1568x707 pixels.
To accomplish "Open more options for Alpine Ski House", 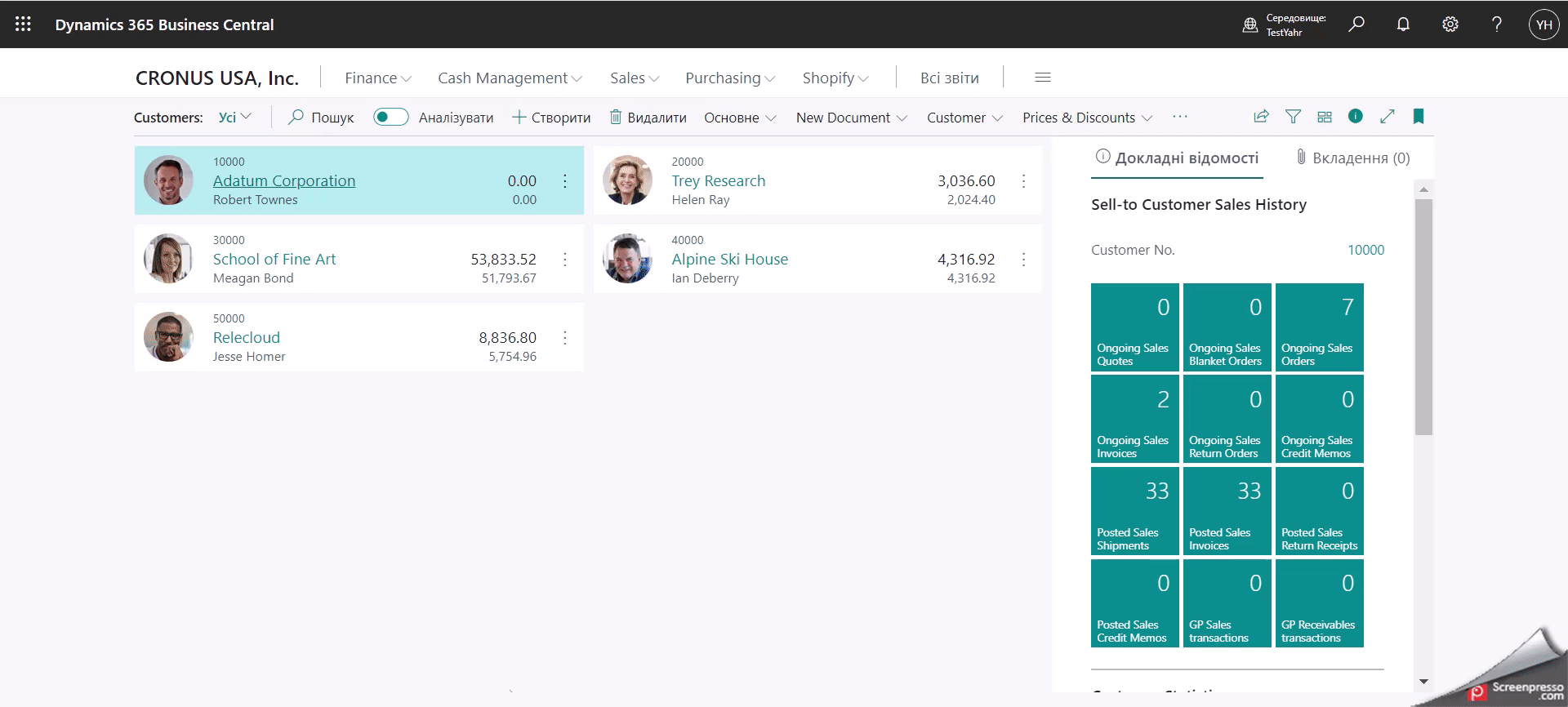I will click(x=1023, y=260).
